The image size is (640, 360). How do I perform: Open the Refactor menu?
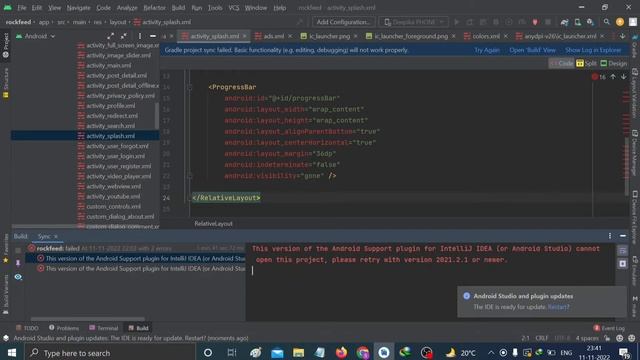coord(154,8)
